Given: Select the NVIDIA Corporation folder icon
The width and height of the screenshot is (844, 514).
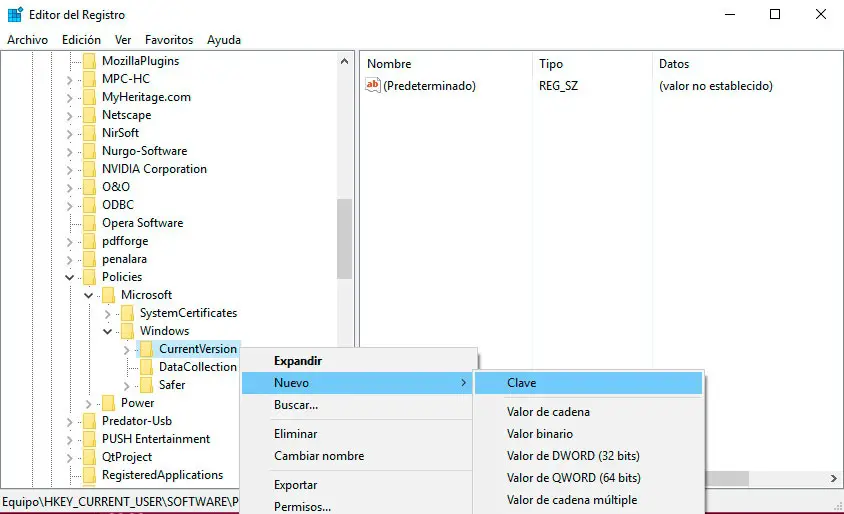Looking at the screenshot, I should [89, 169].
